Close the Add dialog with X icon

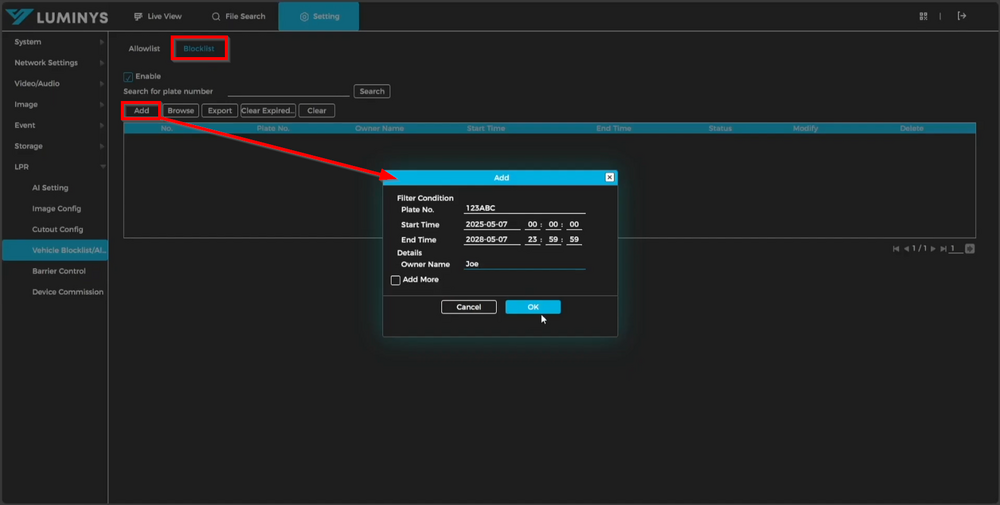point(610,178)
